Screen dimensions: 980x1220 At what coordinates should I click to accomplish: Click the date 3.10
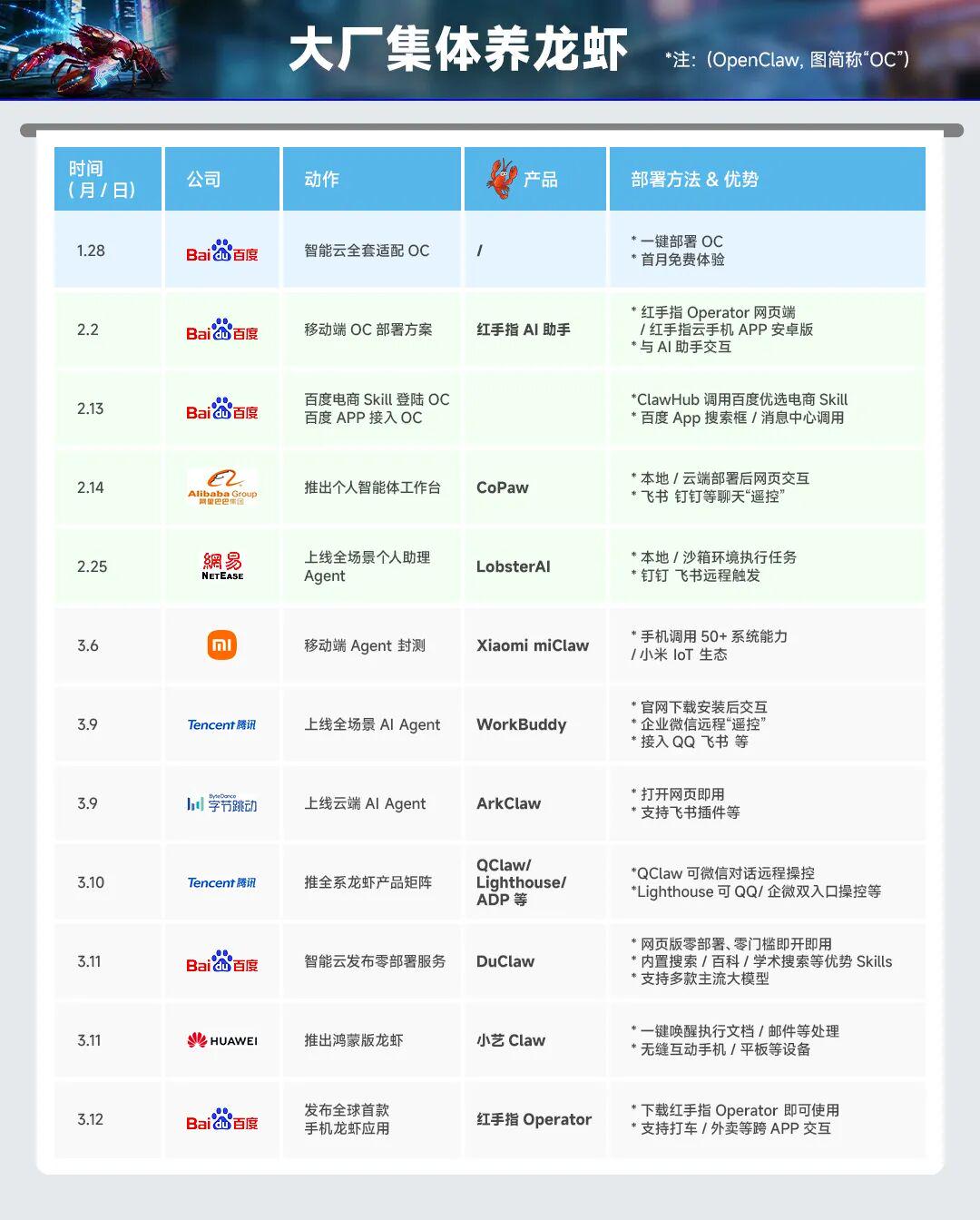tap(91, 882)
